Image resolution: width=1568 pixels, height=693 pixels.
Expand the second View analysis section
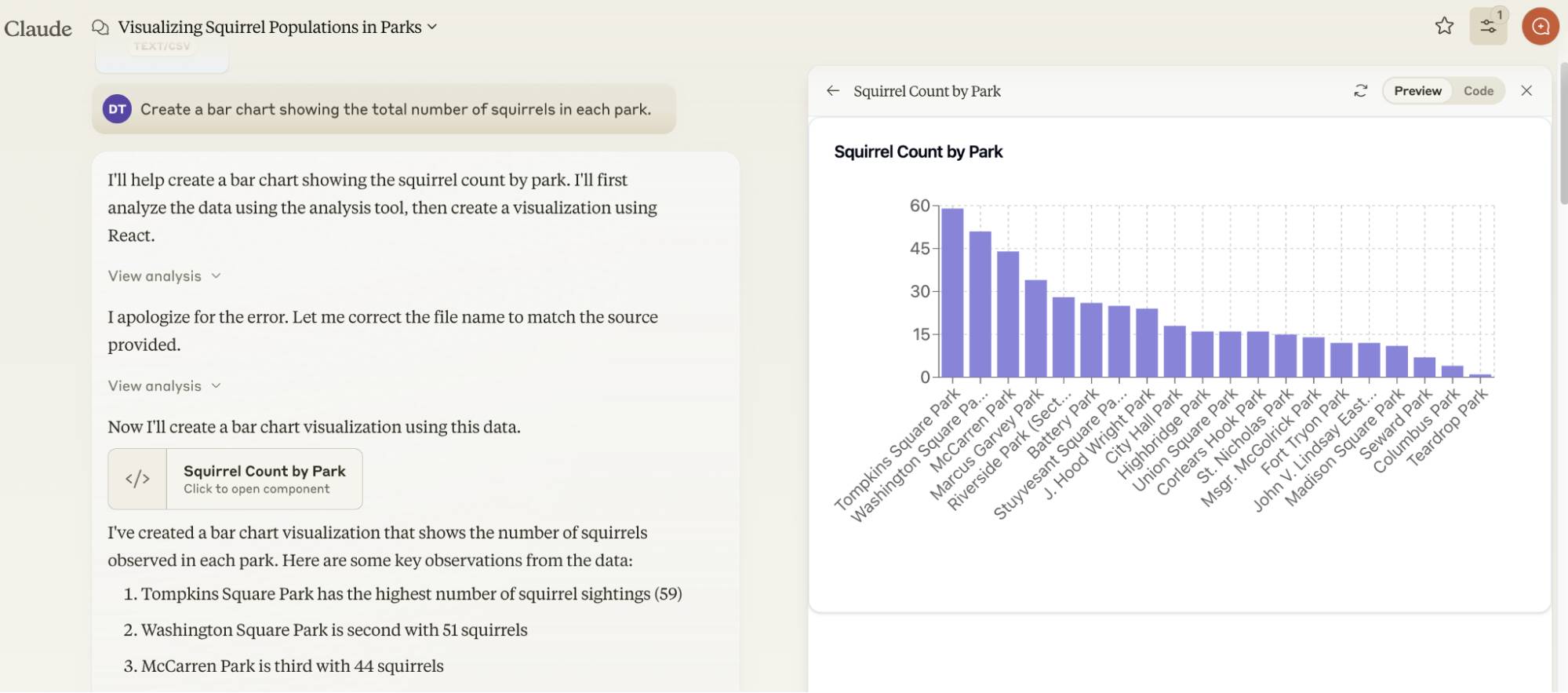click(x=164, y=386)
